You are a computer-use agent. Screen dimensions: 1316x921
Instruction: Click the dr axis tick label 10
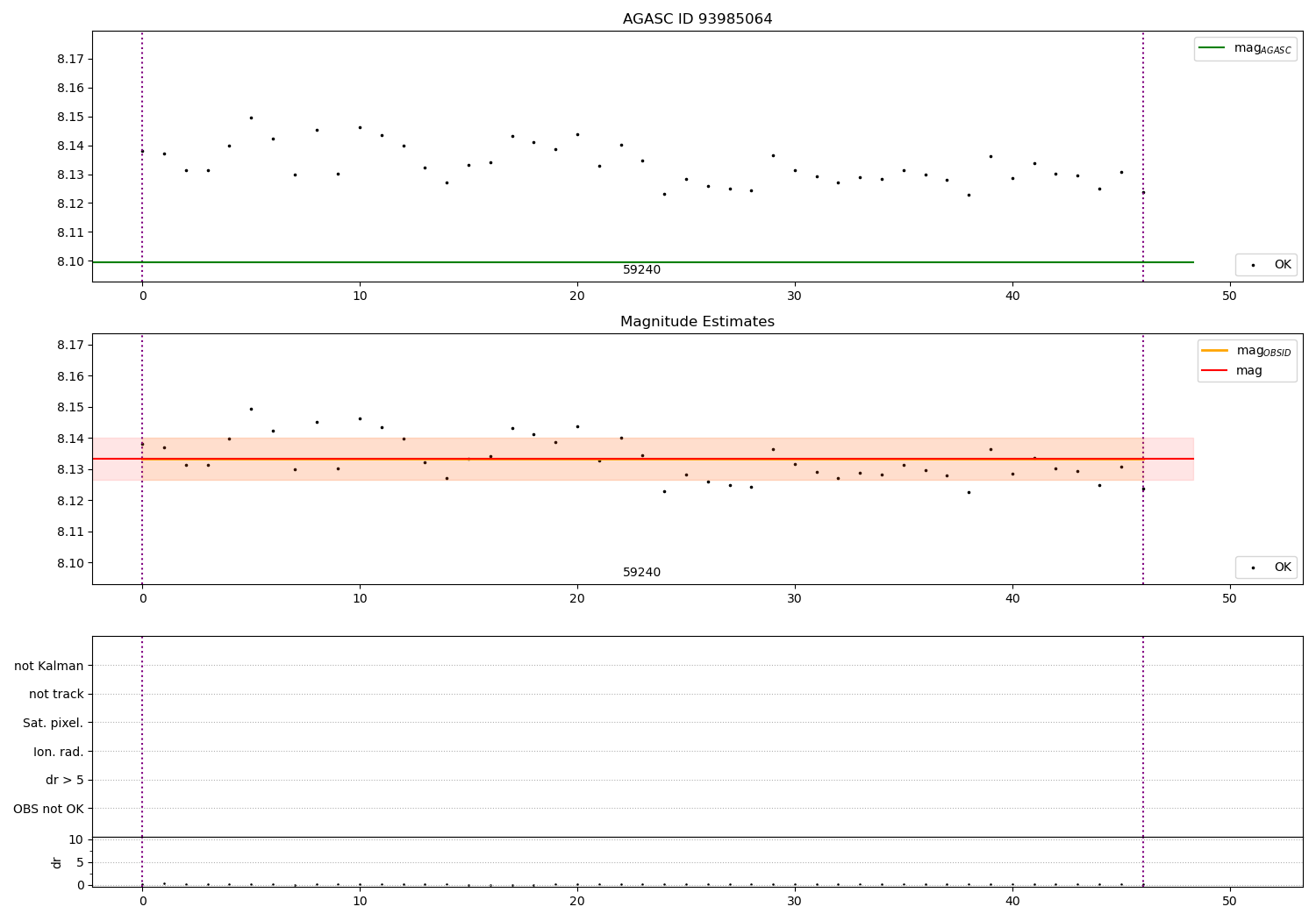(x=75, y=839)
